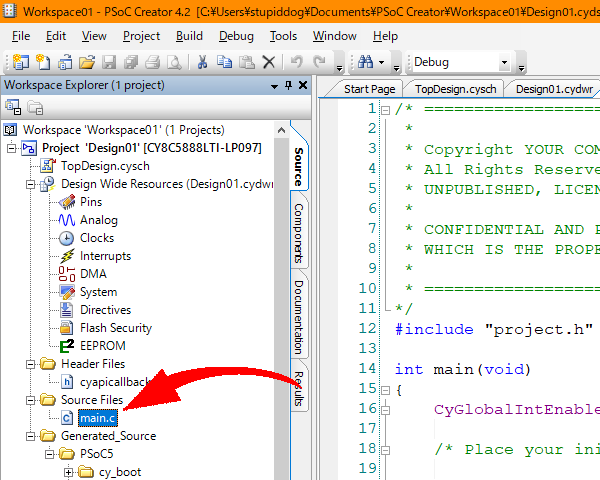This screenshot has width=600, height=480.
Task: Select the EEPROM resource item
Action: tap(103, 346)
